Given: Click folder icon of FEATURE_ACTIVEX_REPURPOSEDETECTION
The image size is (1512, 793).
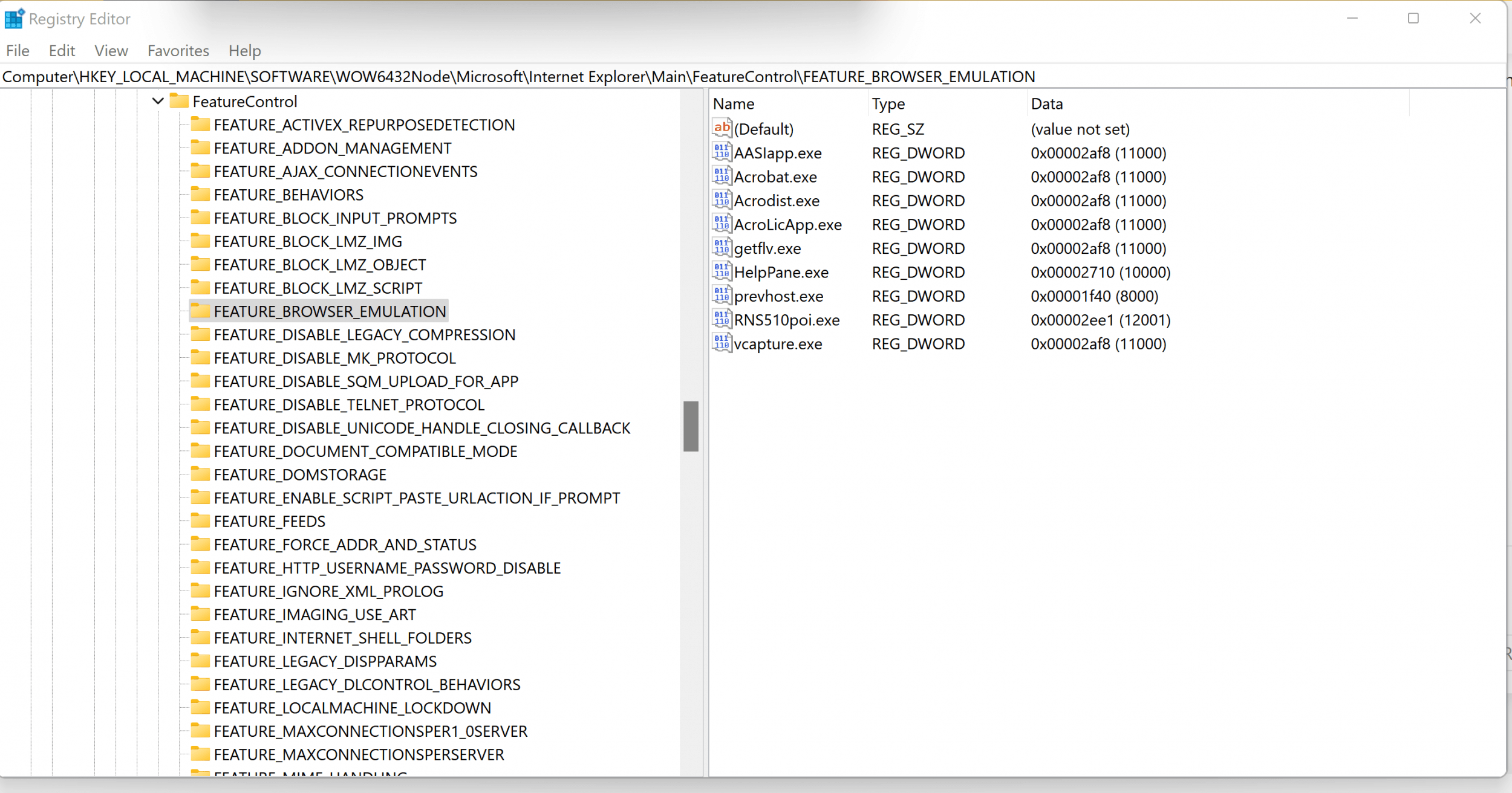Looking at the screenshot, I should 200,125.
